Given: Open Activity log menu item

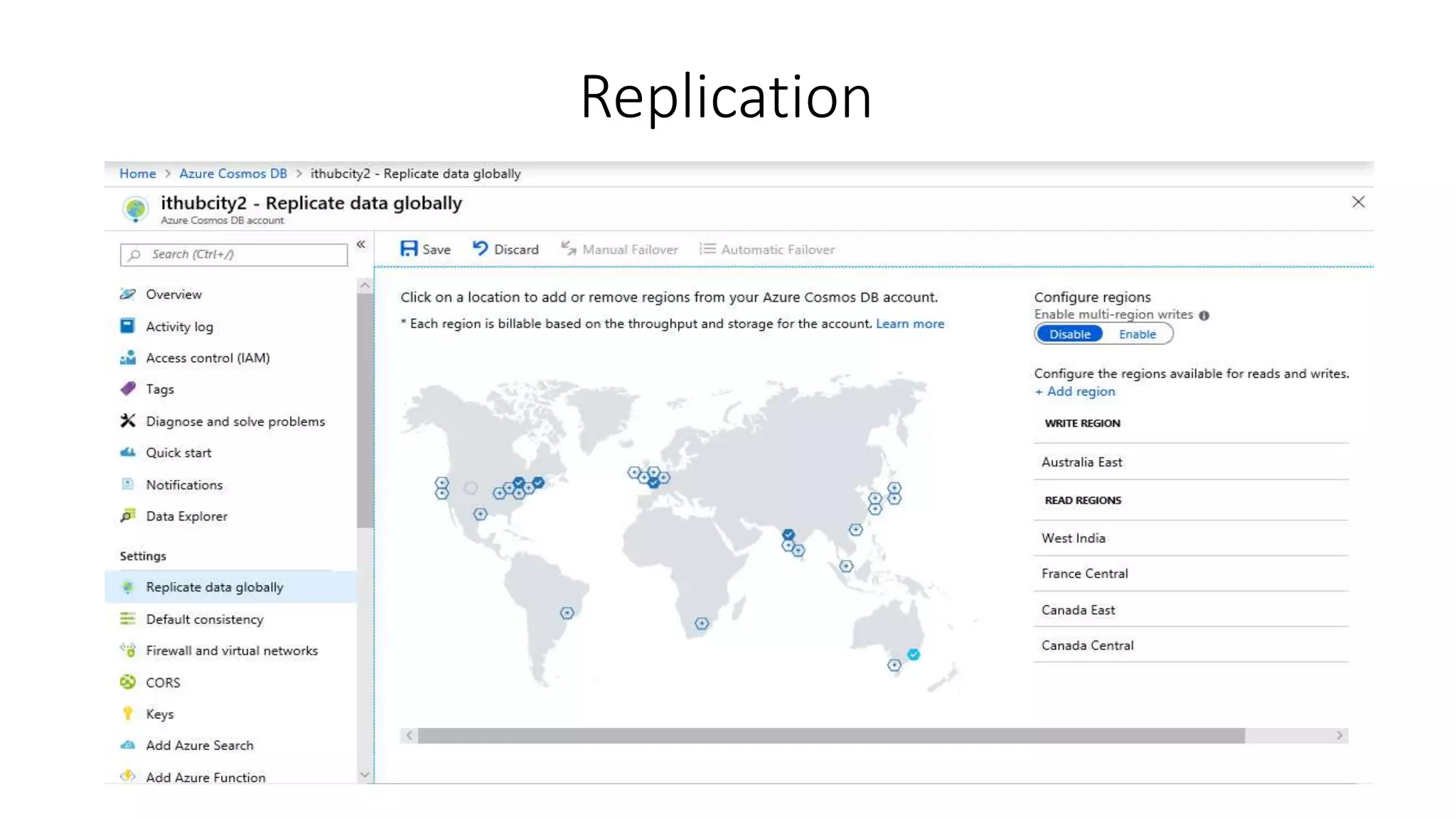Looking at the screenshot, I should (x=179, y=326).
